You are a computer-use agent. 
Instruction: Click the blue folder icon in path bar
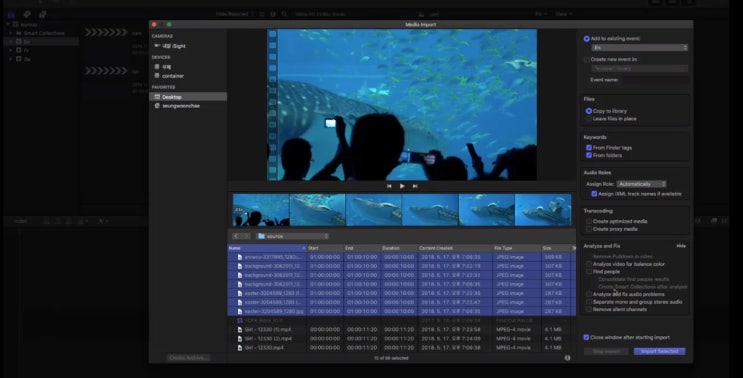(262, 236)
